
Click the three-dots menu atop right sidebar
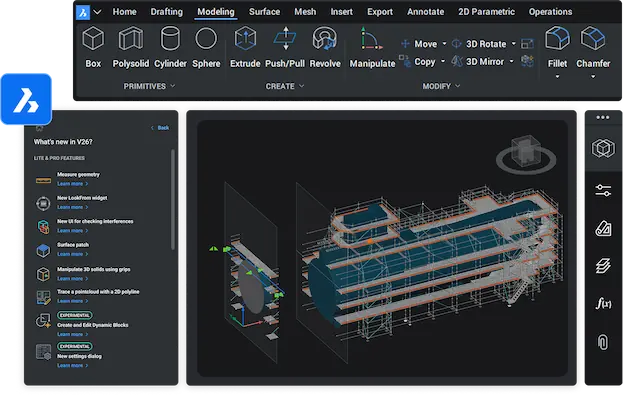point(603,118)
